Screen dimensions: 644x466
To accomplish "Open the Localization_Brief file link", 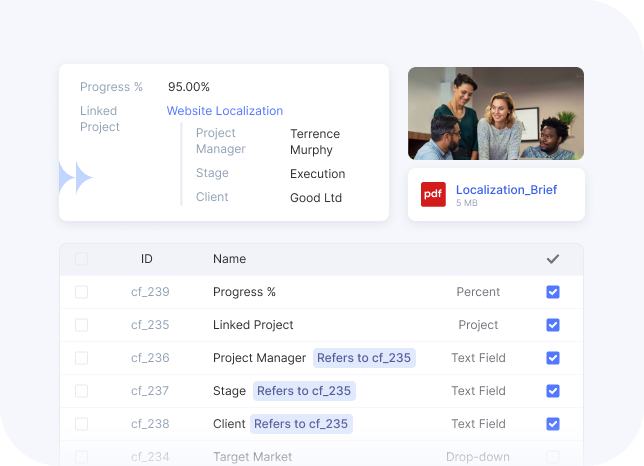I will pos(506,190).
